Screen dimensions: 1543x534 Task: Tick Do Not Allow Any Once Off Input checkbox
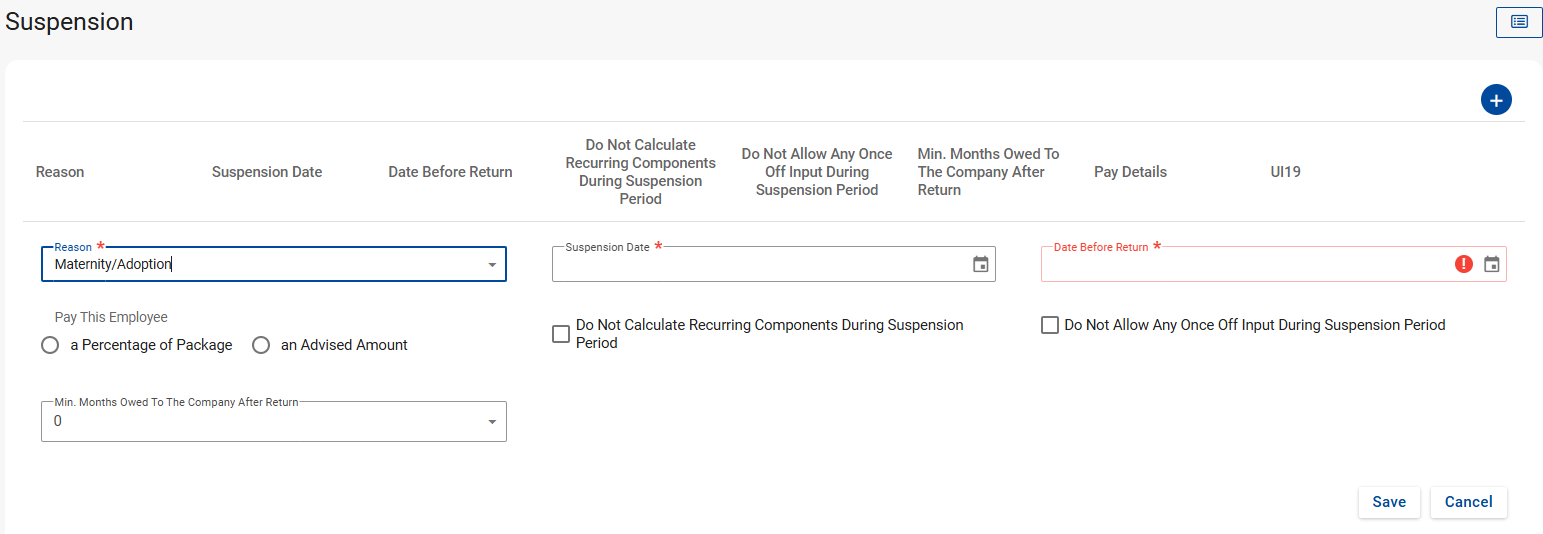point(1049,325)
